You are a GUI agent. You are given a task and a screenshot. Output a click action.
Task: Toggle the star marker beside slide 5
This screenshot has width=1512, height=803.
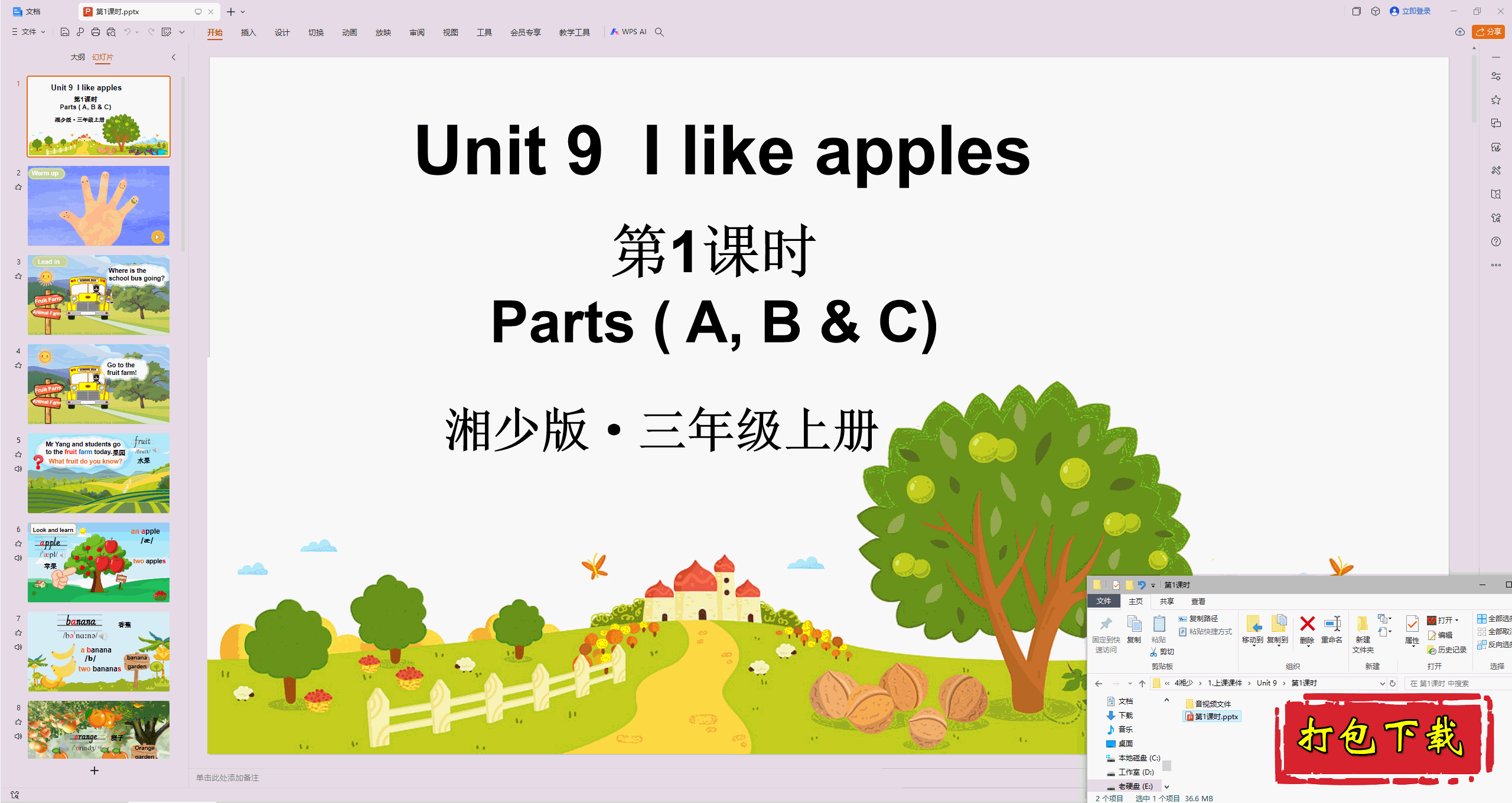click(x=18, y=455)
